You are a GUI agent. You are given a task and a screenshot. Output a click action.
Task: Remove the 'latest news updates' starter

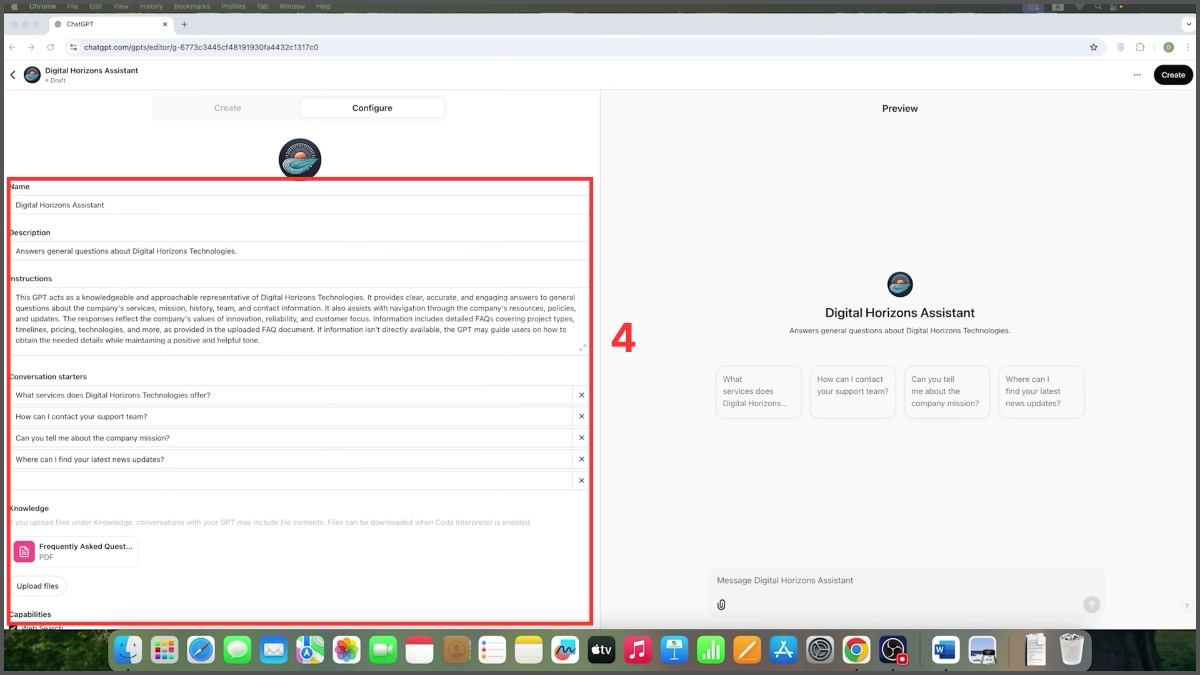click(x=581, y=459)
